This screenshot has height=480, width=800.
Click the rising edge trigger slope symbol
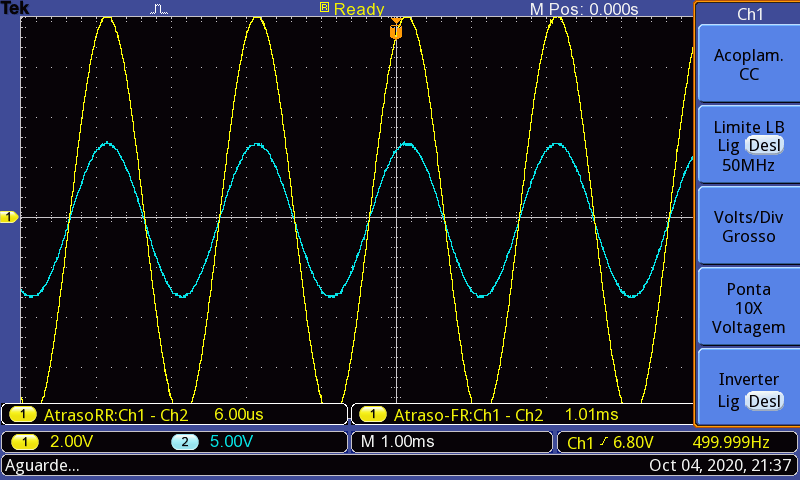click(x=604, y=442)
